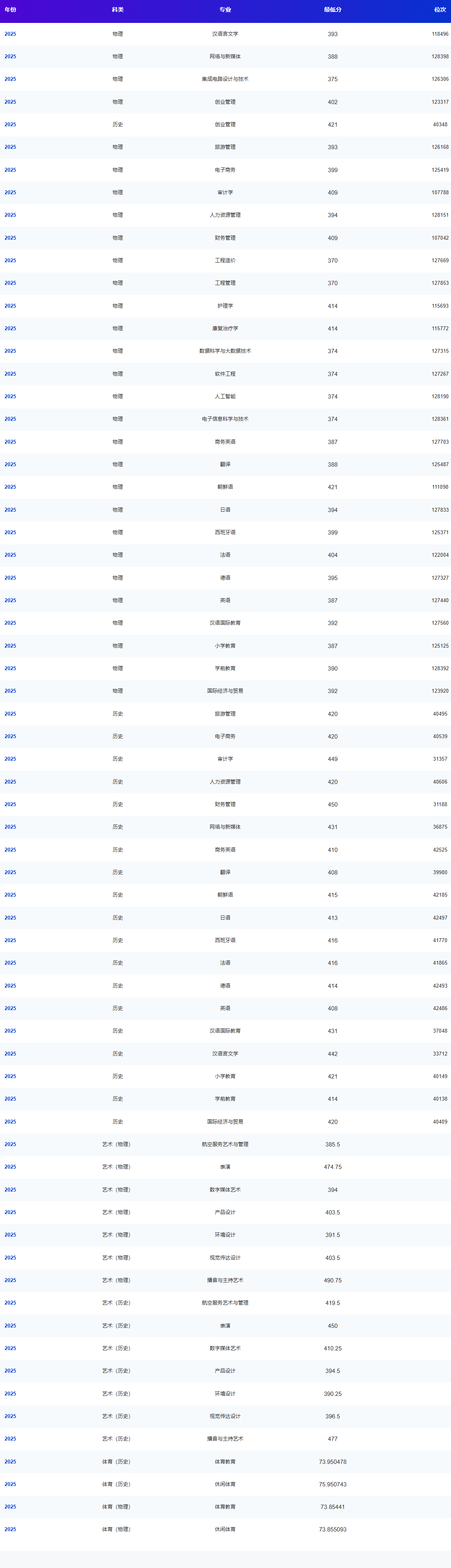Image resolution: width=451 pixels, height=1568 pixels.
Task: Select the 专业 column header
Action: pyautogui.click(x=225, y=10)
